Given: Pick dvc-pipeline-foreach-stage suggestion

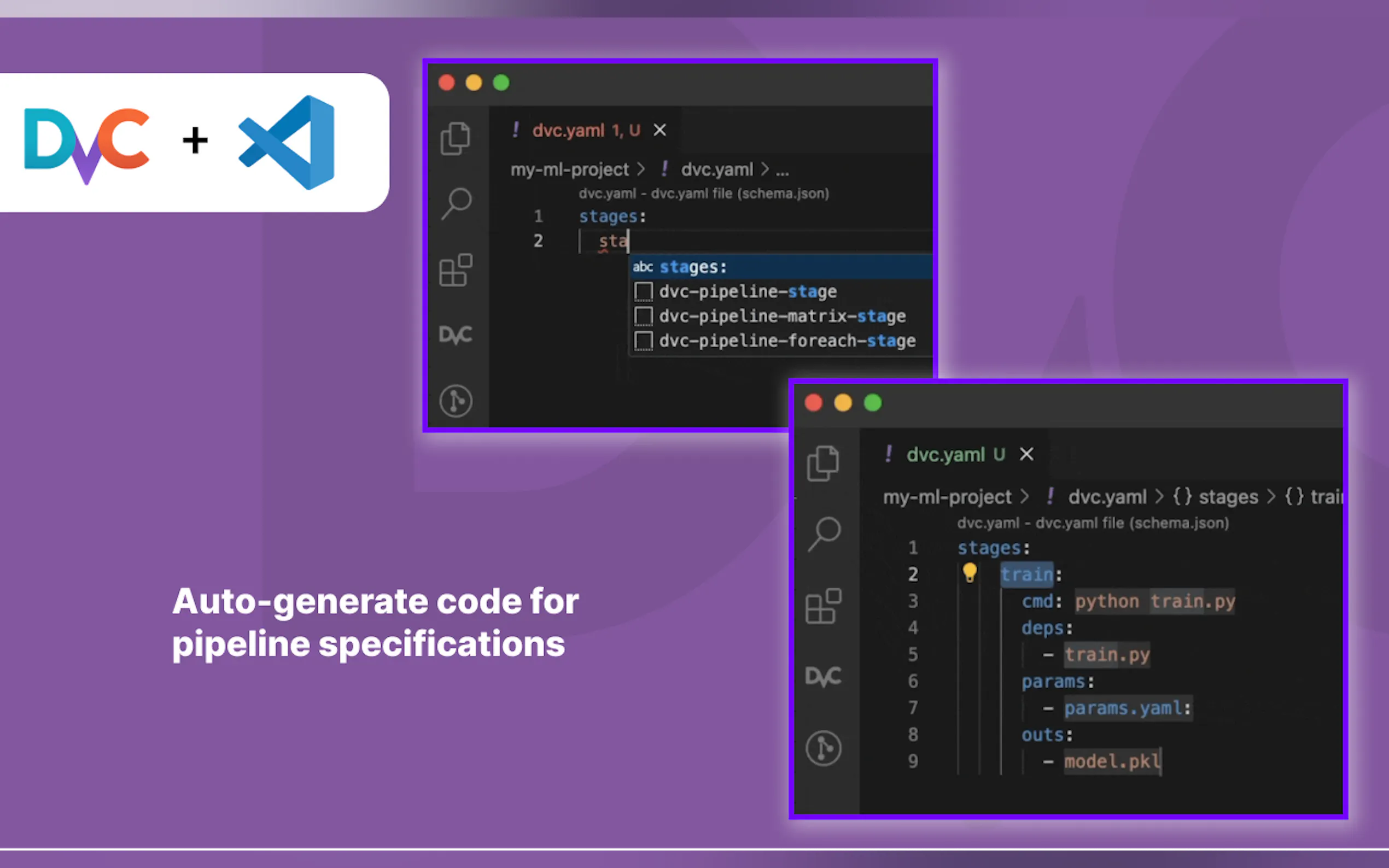Looking at the screenshot, I should click(x=787, y=341).
